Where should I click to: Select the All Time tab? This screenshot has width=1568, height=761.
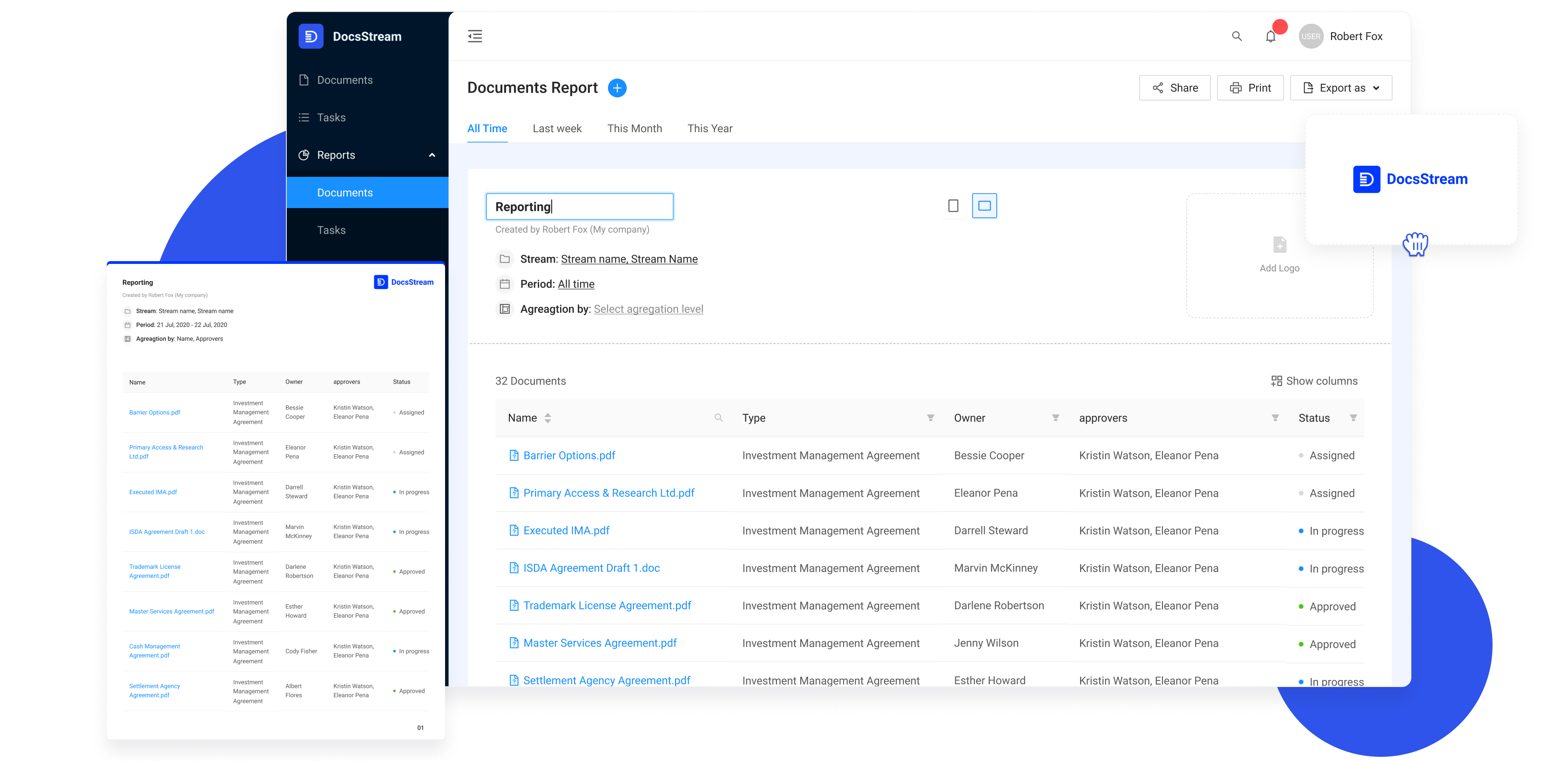point(487,128)
